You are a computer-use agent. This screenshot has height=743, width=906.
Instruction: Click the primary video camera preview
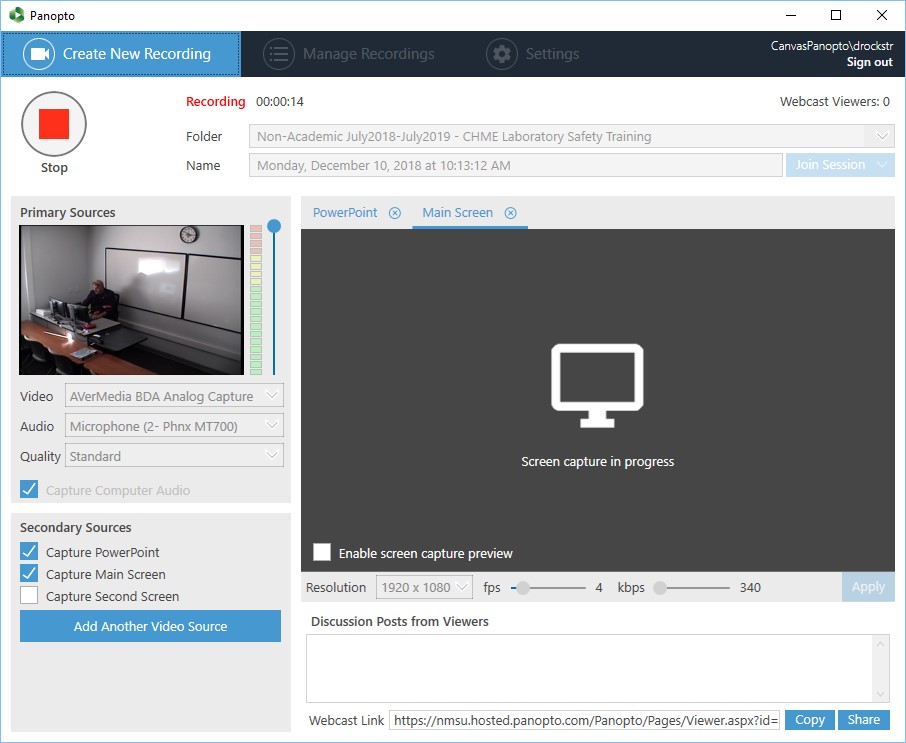point(131,300)
